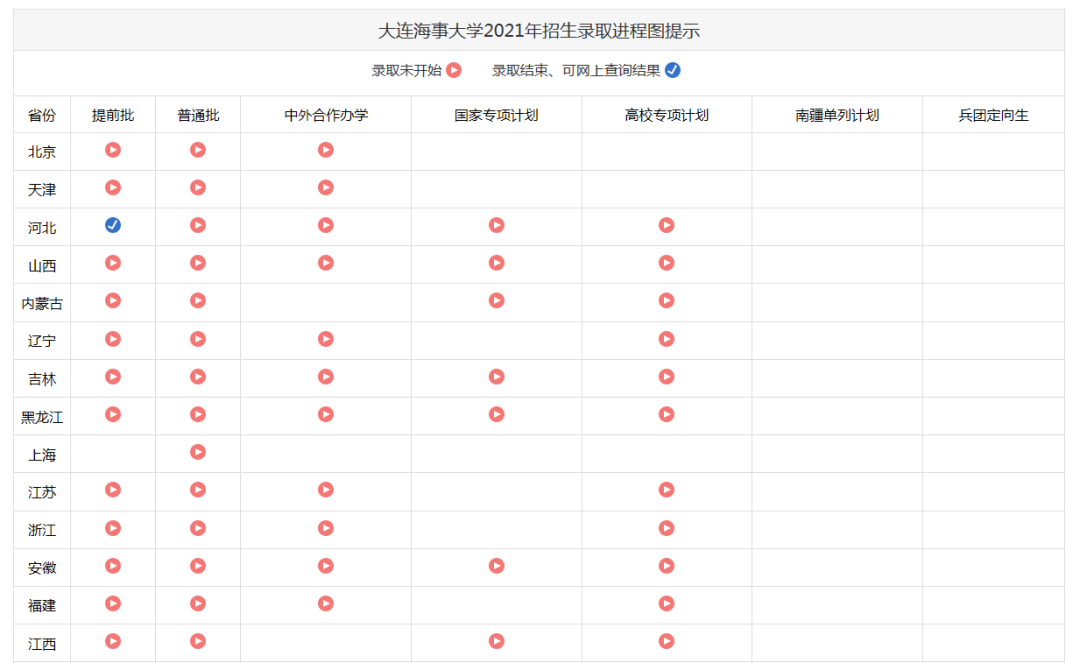Click 安徽 国家专项计划 status icon

point(497,566)
